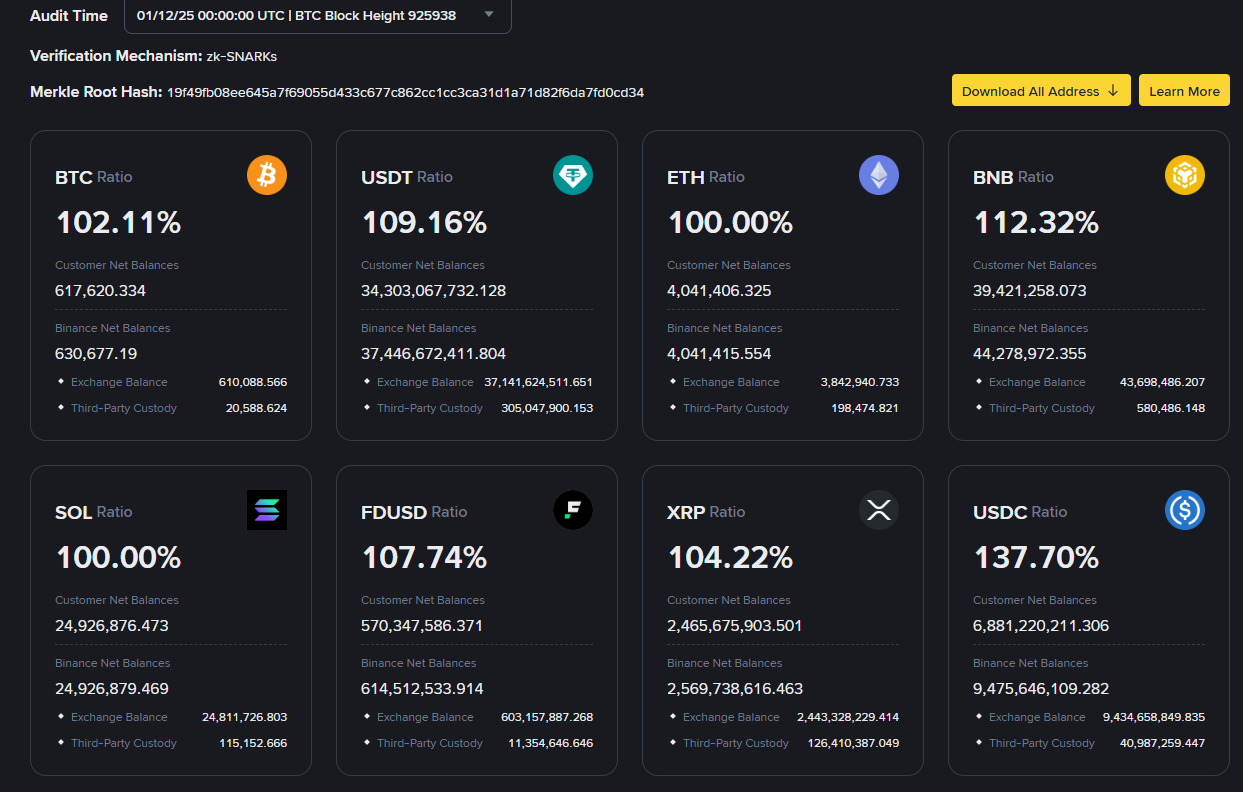Click SOL Binance Net Balances amount

point(112,689)
